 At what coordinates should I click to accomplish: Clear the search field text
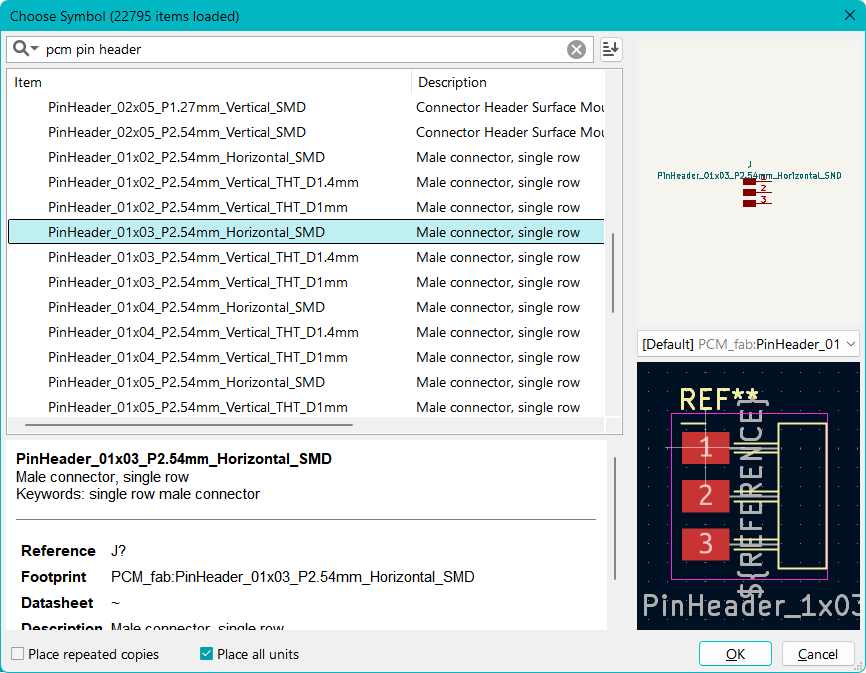[576, 50]
